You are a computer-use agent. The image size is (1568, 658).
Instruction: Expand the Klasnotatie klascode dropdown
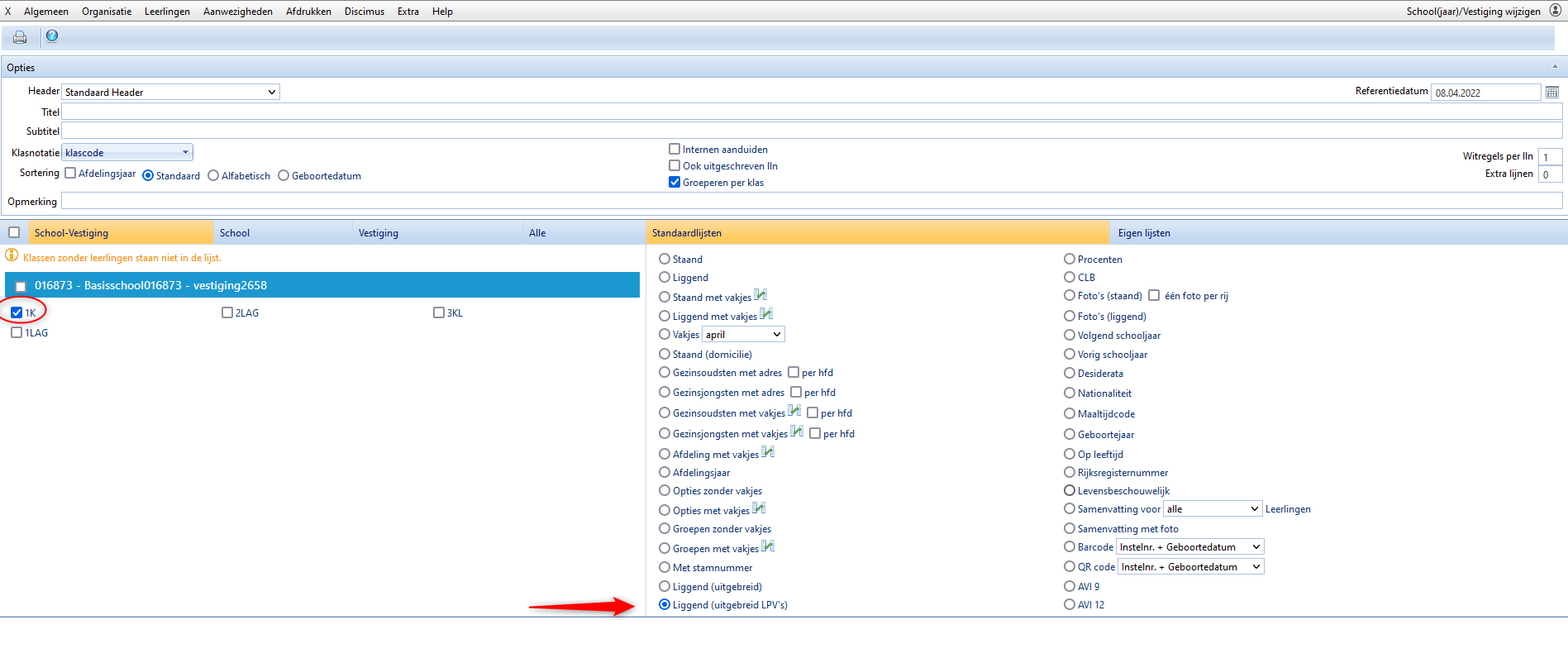click(x=127, y=153)
